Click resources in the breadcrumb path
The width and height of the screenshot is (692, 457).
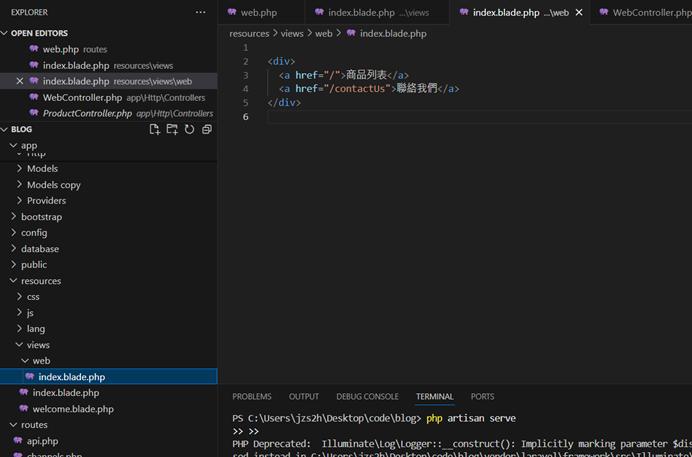point(249,34)
